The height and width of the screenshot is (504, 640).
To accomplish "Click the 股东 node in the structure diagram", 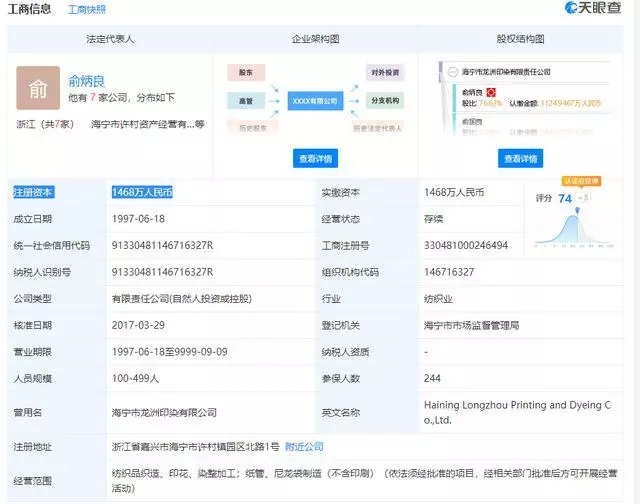I will (x=245, y=73).
